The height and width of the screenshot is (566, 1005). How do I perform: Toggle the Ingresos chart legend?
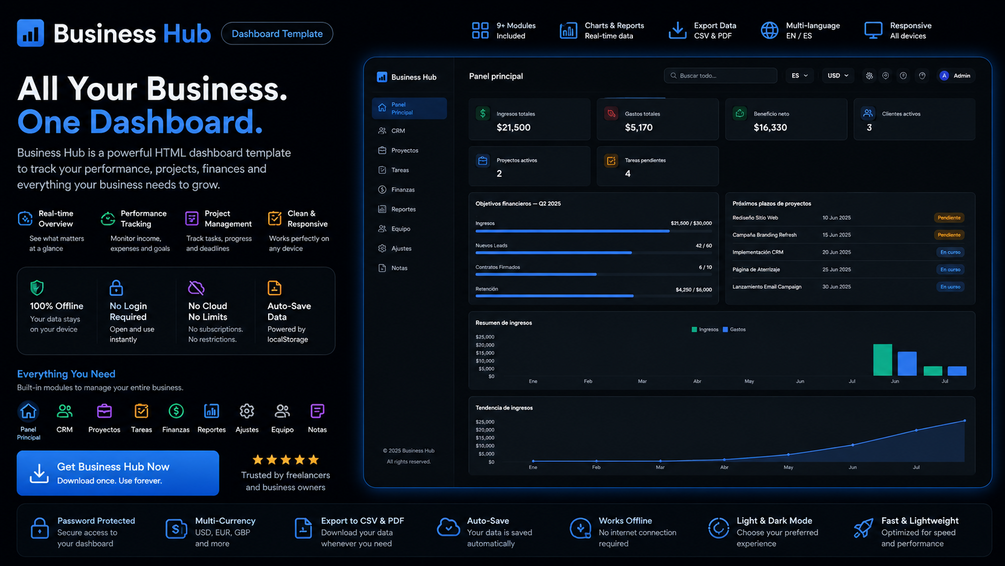(x=705, y=329)
